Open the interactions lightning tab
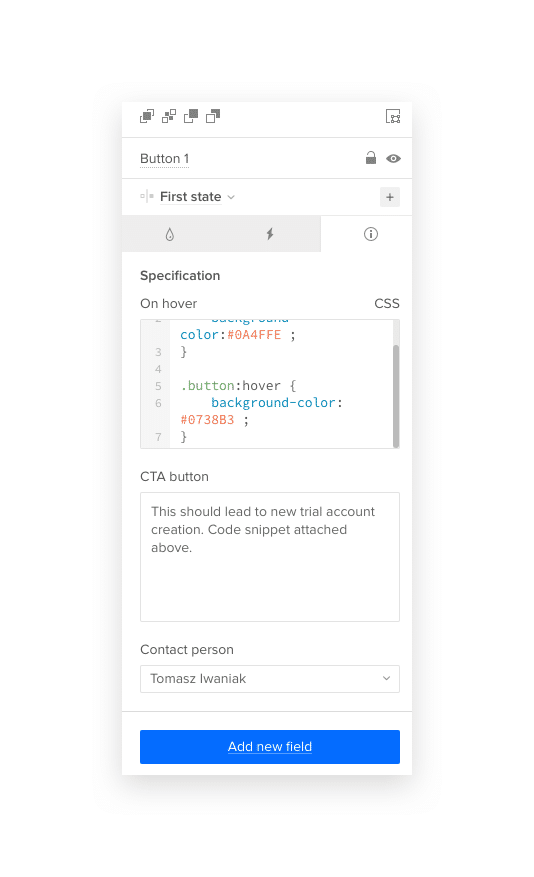The image size is (534, 877). click(270, 234)
